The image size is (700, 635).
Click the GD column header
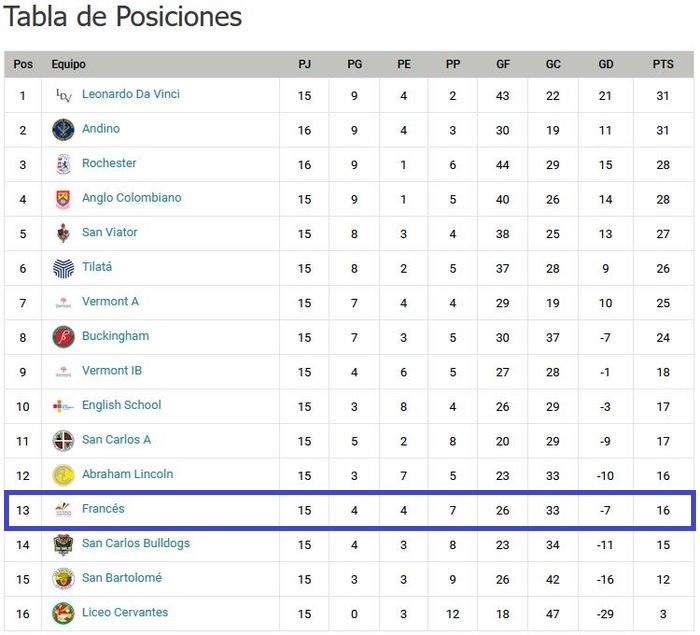606,64
